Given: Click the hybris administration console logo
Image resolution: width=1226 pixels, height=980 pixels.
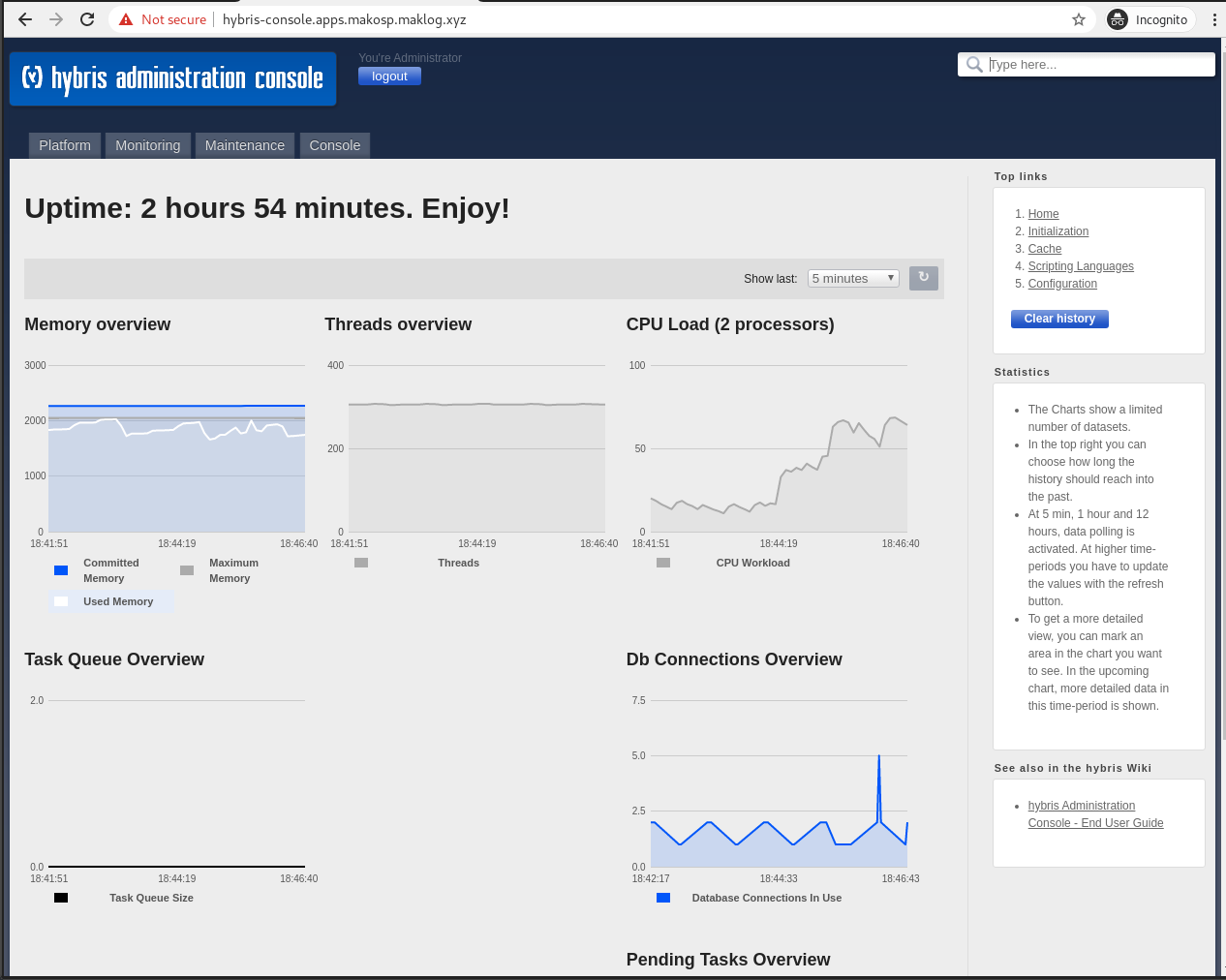Looking at the screenshot, I should (x=173, y=78).
